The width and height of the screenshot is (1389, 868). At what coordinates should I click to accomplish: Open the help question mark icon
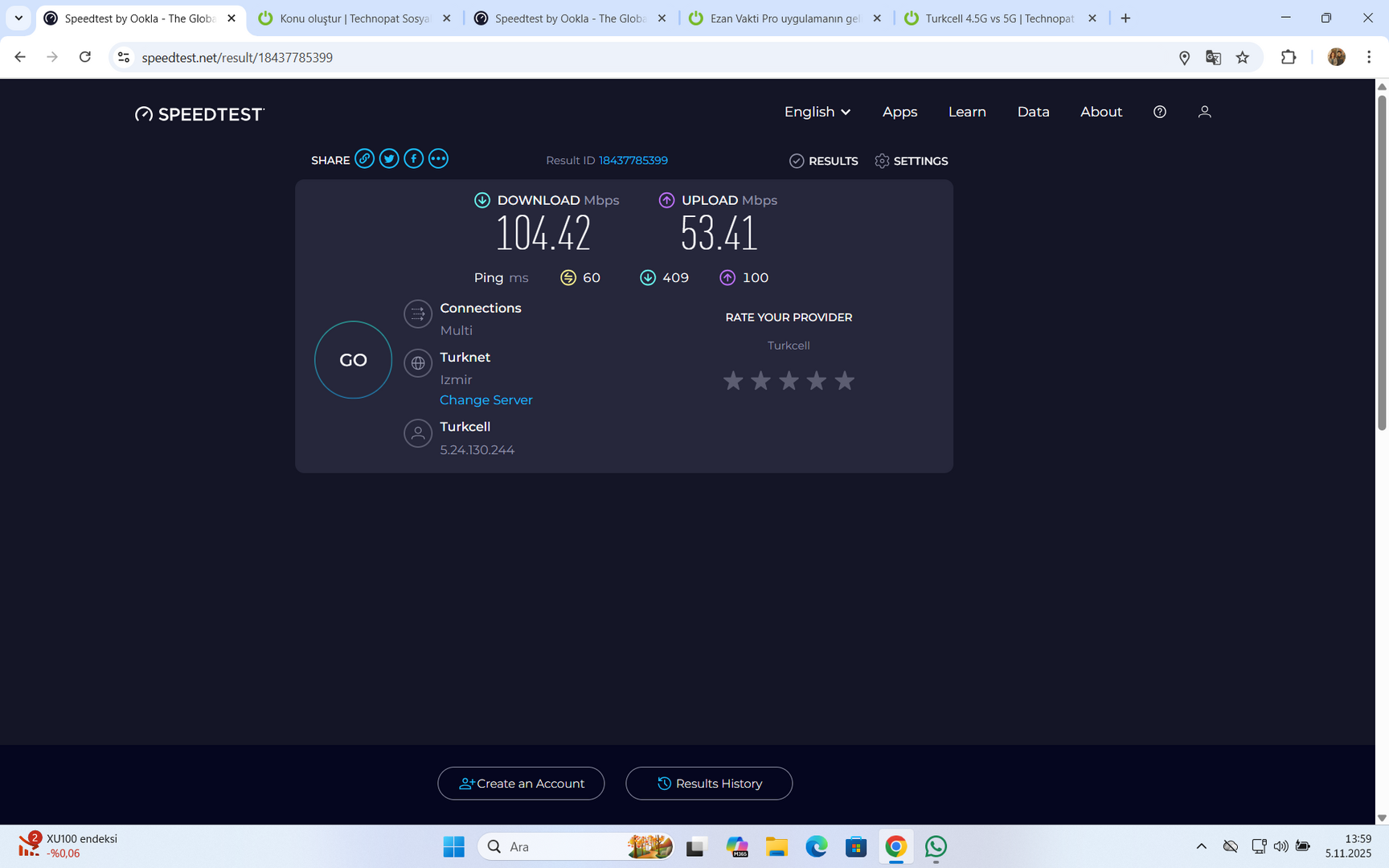pyautogui.click(x=1159, y=112)
